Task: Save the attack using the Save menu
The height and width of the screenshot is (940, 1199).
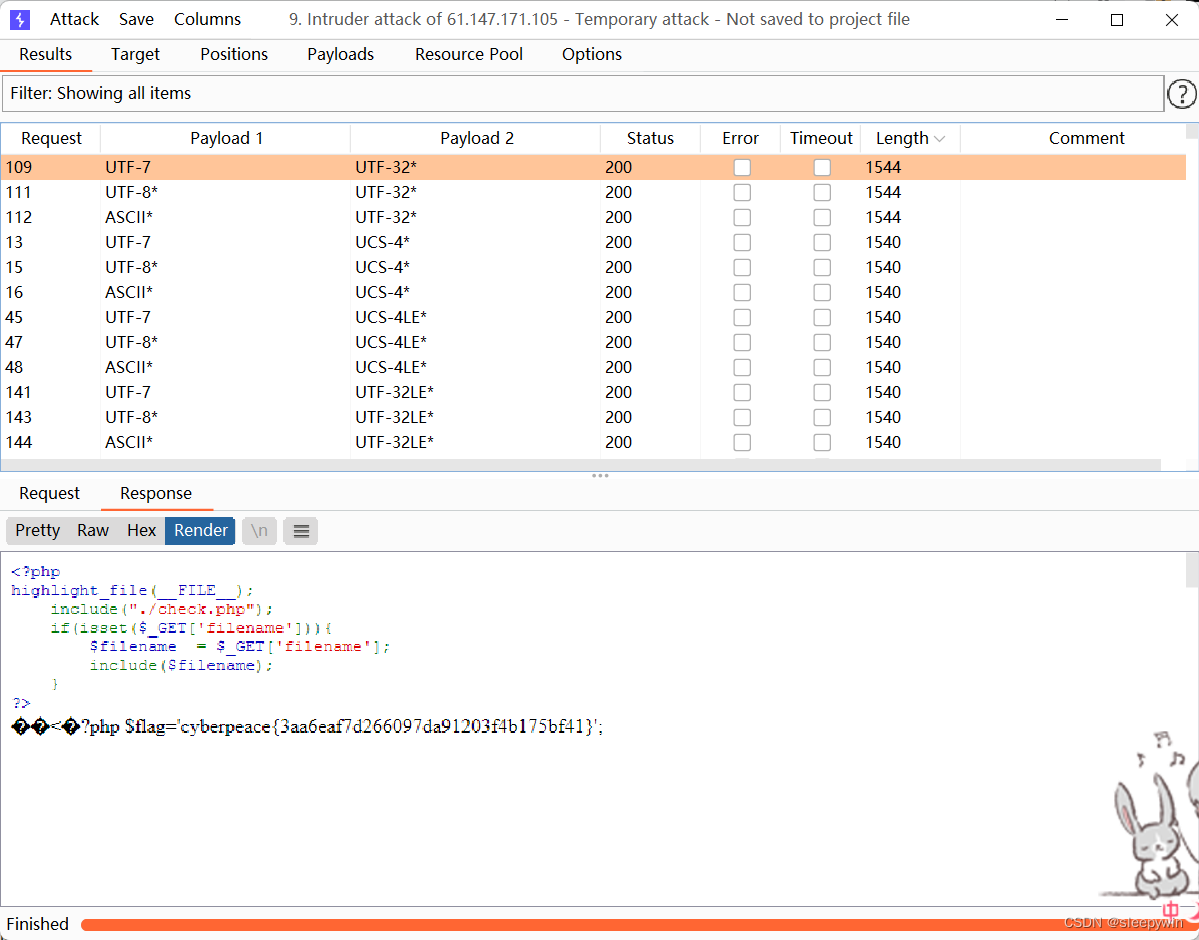Action: pyautogui.click(x=136, y=18)
